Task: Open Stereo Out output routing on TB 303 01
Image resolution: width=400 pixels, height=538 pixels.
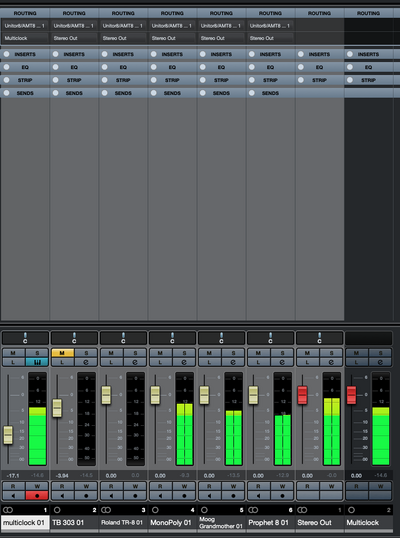Action: [x=74, y=38]
